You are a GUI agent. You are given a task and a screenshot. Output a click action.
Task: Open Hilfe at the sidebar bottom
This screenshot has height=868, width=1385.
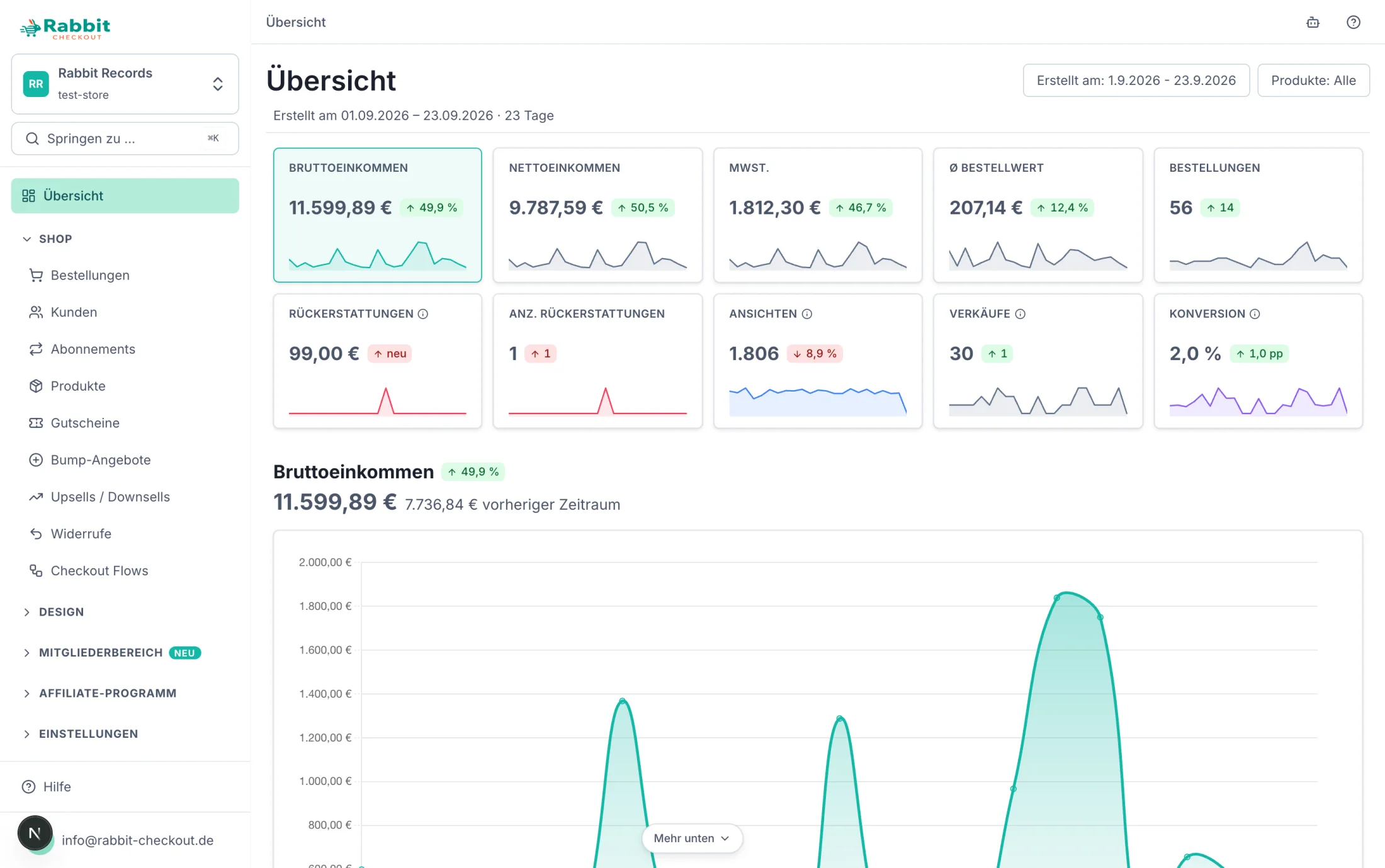point(125,787)
